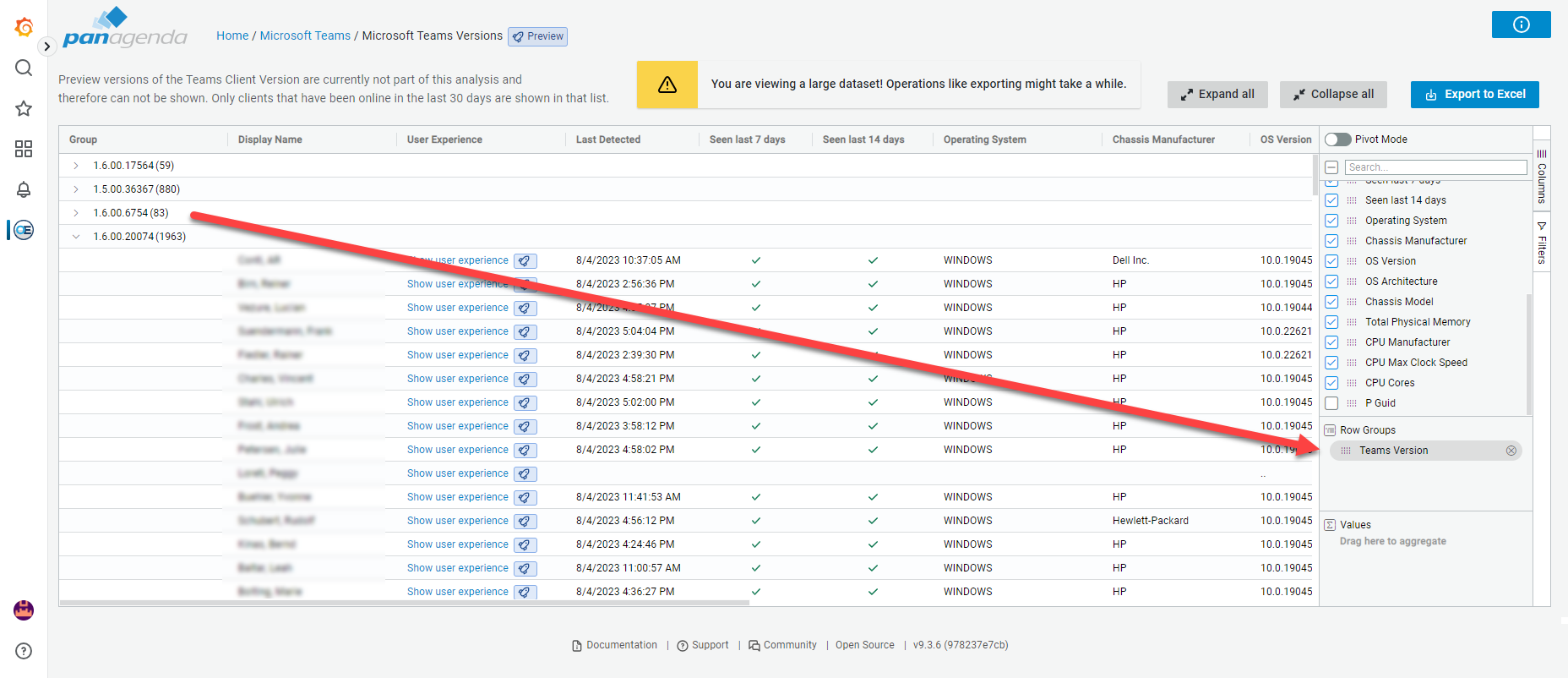Viewport: 1568px width, 678px height.
Task: Open the search icon in sidebar
Action: [x=24, y=68]
